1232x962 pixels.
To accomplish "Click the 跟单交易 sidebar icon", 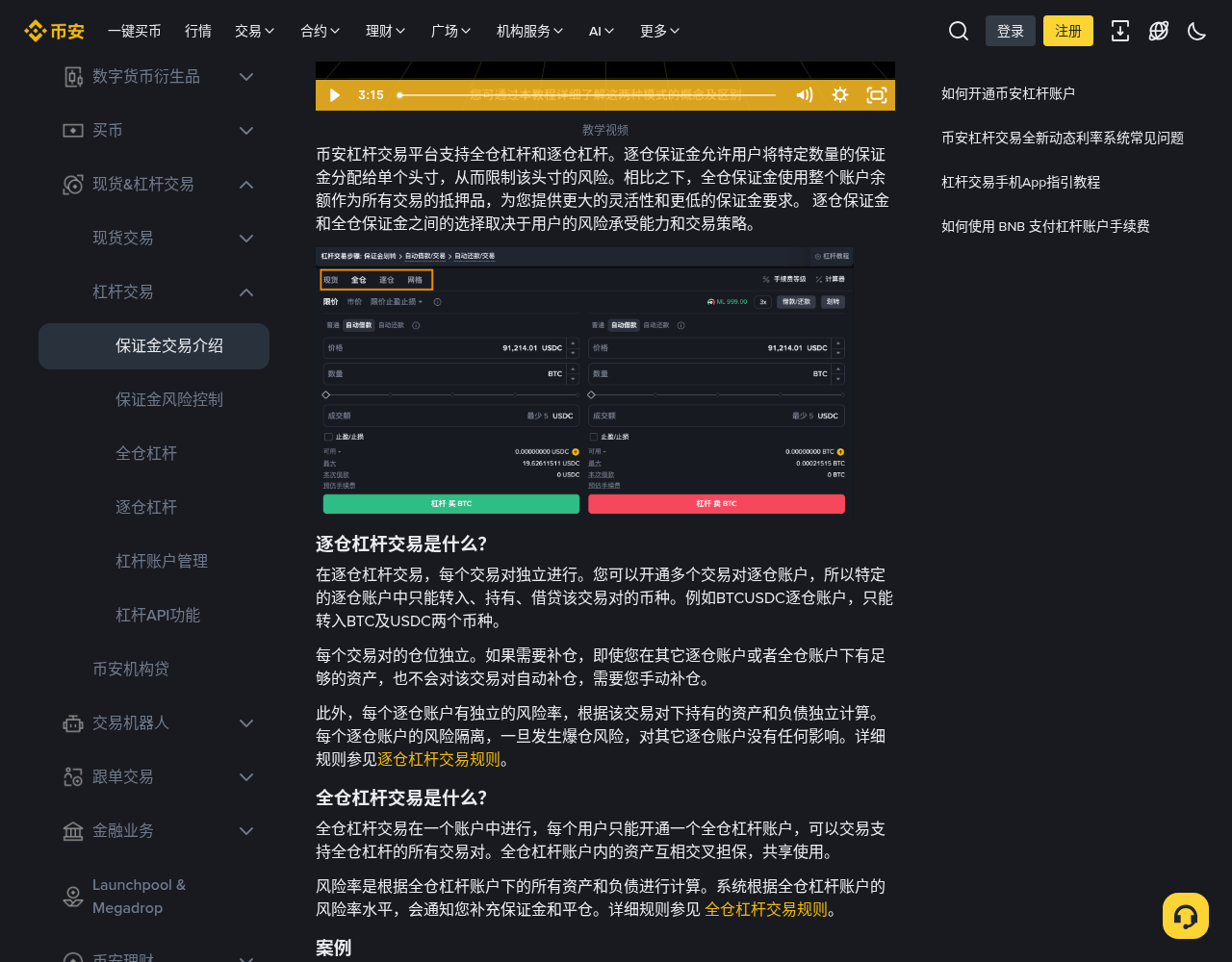I will (x=73, y=777).
